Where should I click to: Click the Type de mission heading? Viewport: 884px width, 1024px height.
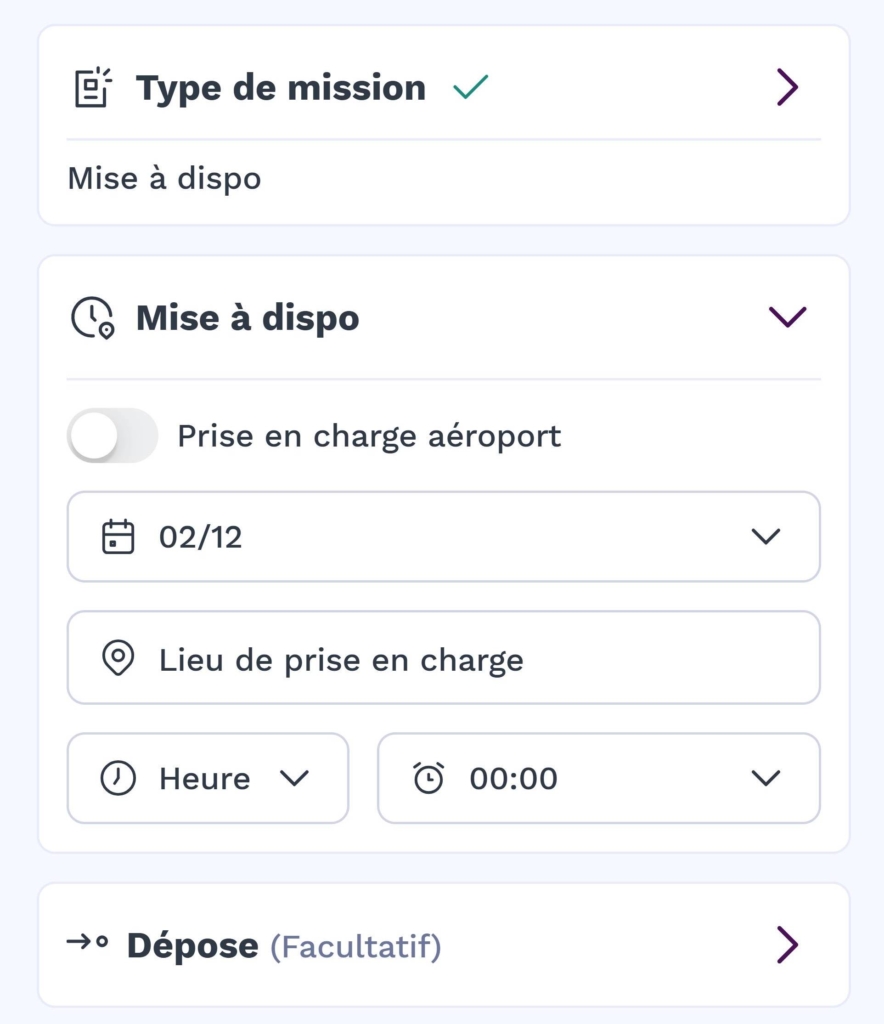[281, 88]
